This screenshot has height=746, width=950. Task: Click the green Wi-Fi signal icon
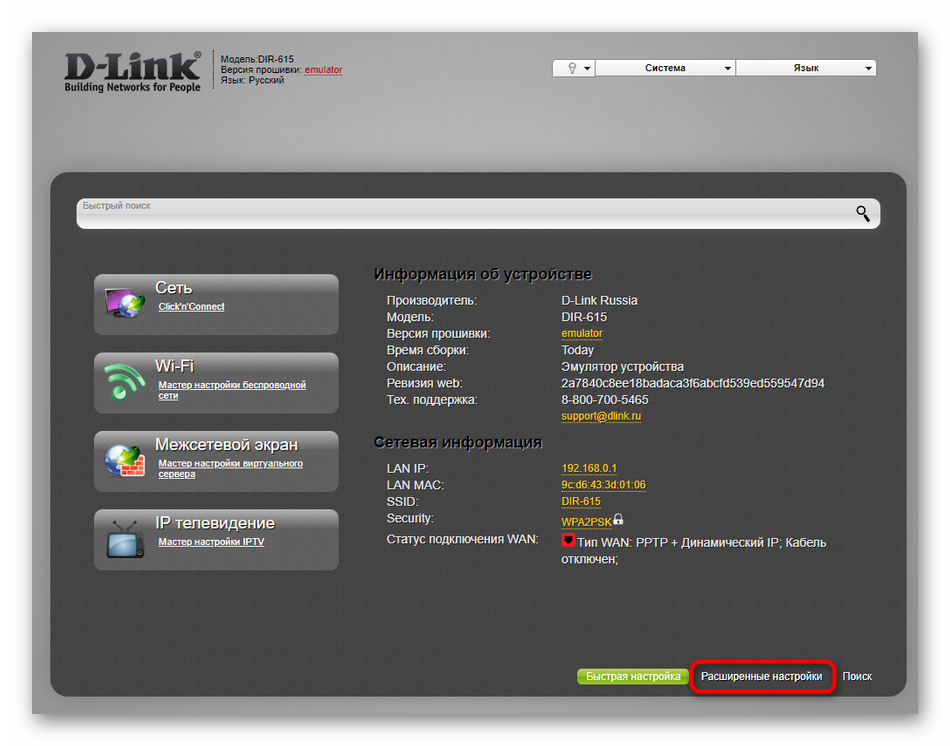coord(124,382)
